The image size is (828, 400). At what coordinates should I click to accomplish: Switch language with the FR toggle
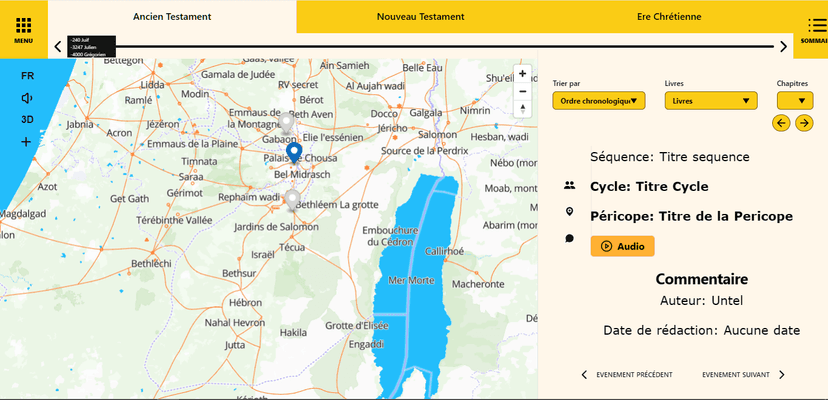27,76
